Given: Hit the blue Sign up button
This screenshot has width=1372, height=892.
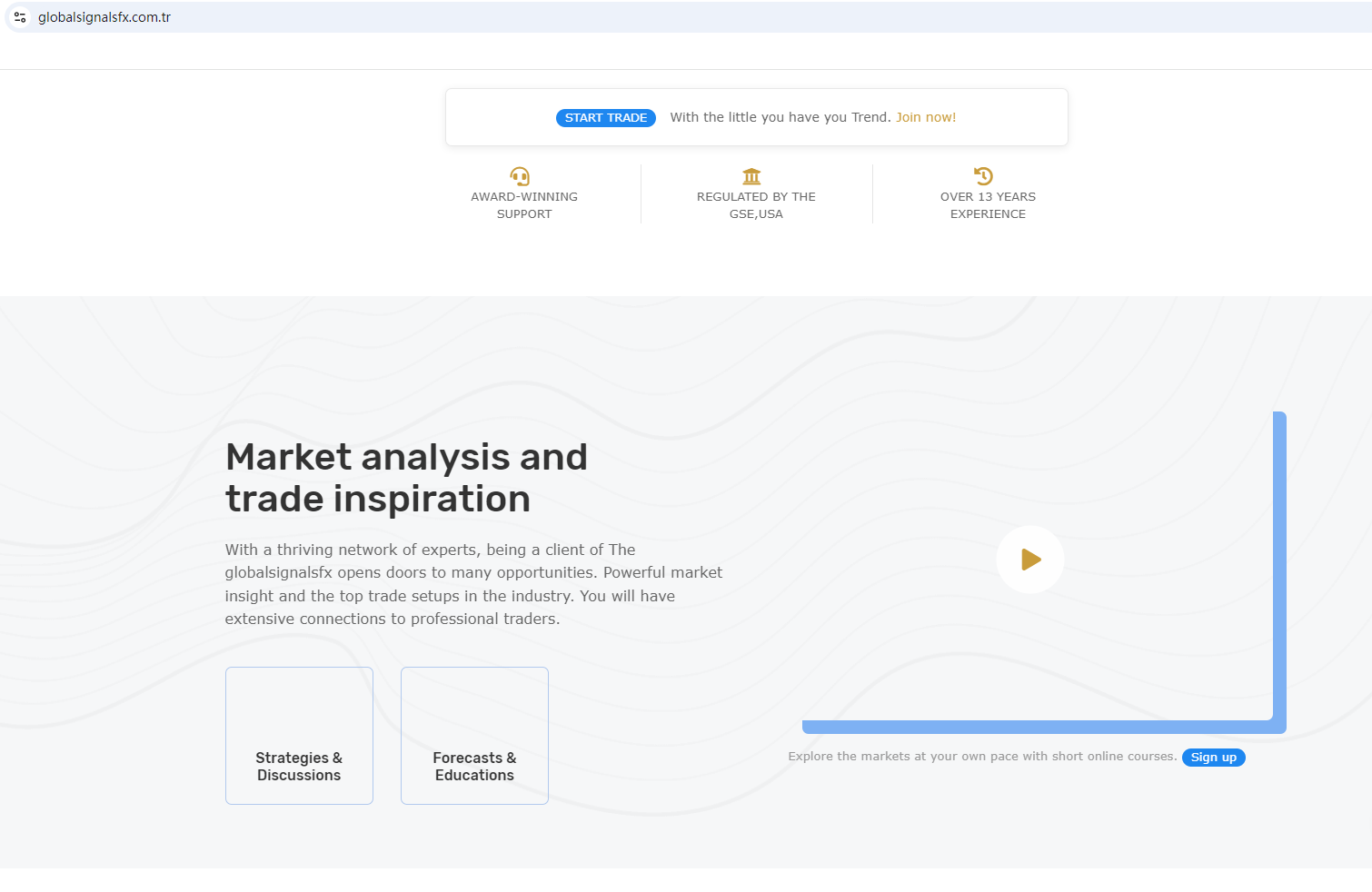Looking at the screenshot, I should point(1213,758).
